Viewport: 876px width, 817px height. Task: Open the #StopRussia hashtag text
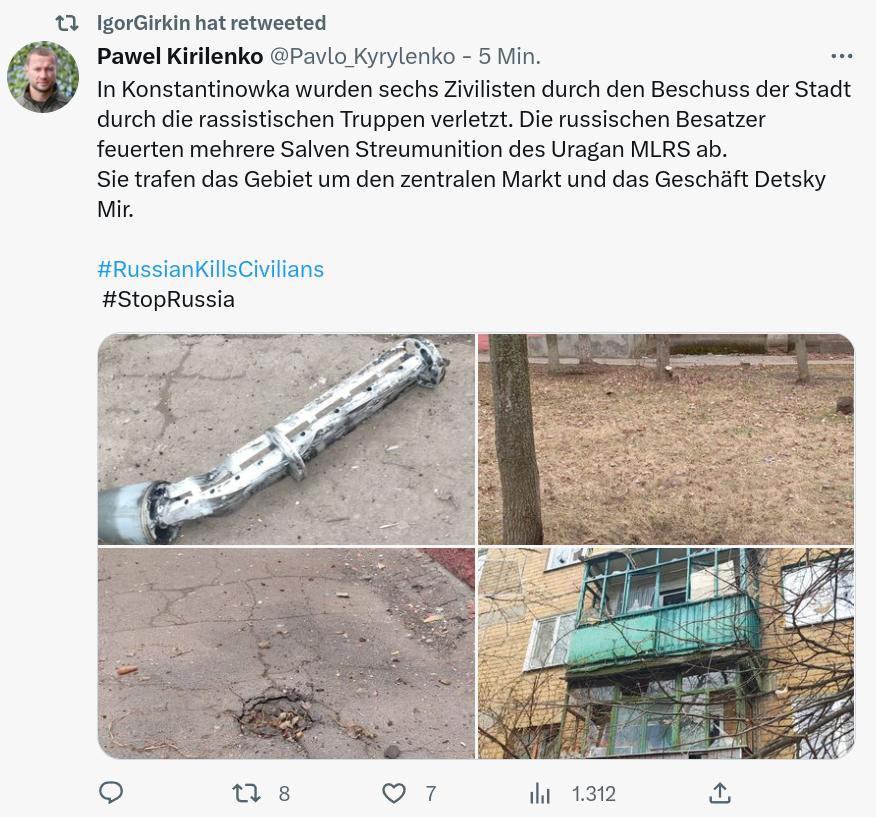click(x=168, y=299)
